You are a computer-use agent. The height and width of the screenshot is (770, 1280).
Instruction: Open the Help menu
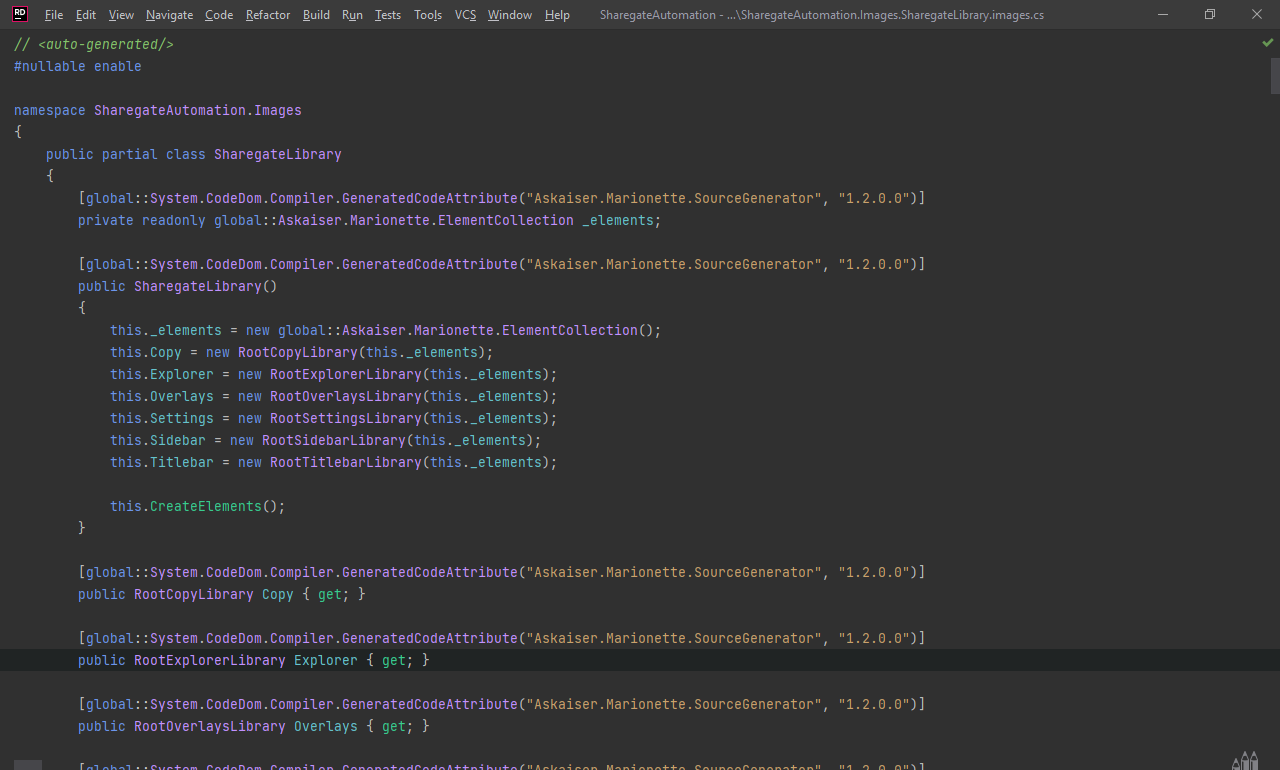557,15
